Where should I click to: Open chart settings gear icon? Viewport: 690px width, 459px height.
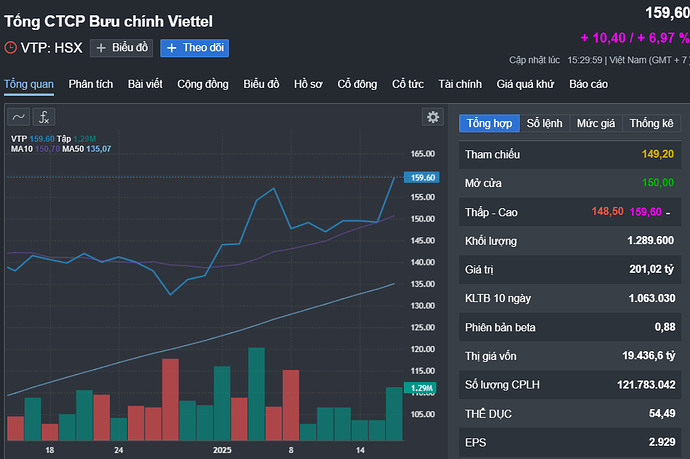pos(433,117)
